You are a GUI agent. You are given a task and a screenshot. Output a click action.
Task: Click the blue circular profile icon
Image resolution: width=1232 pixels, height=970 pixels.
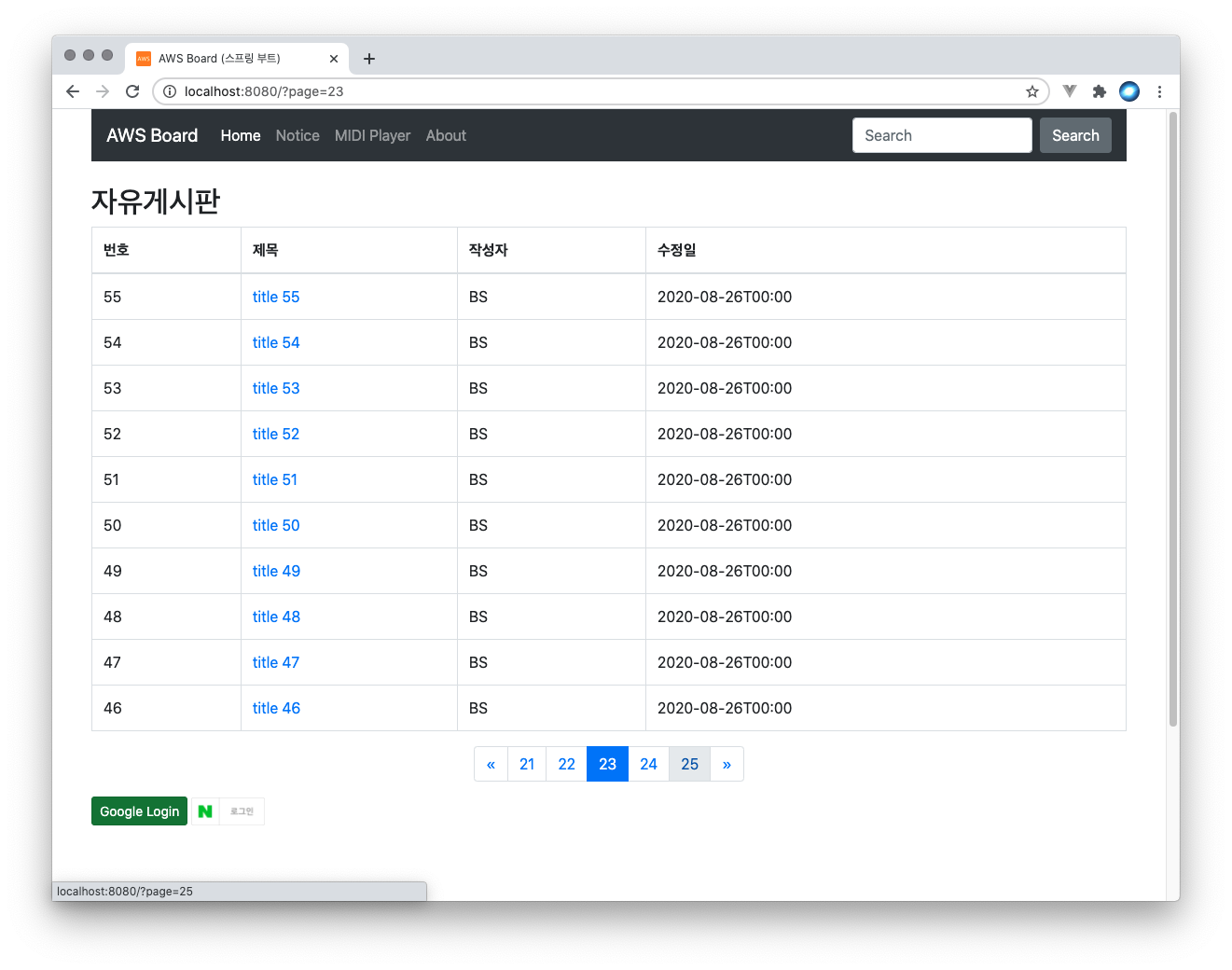pos(1128,91)
